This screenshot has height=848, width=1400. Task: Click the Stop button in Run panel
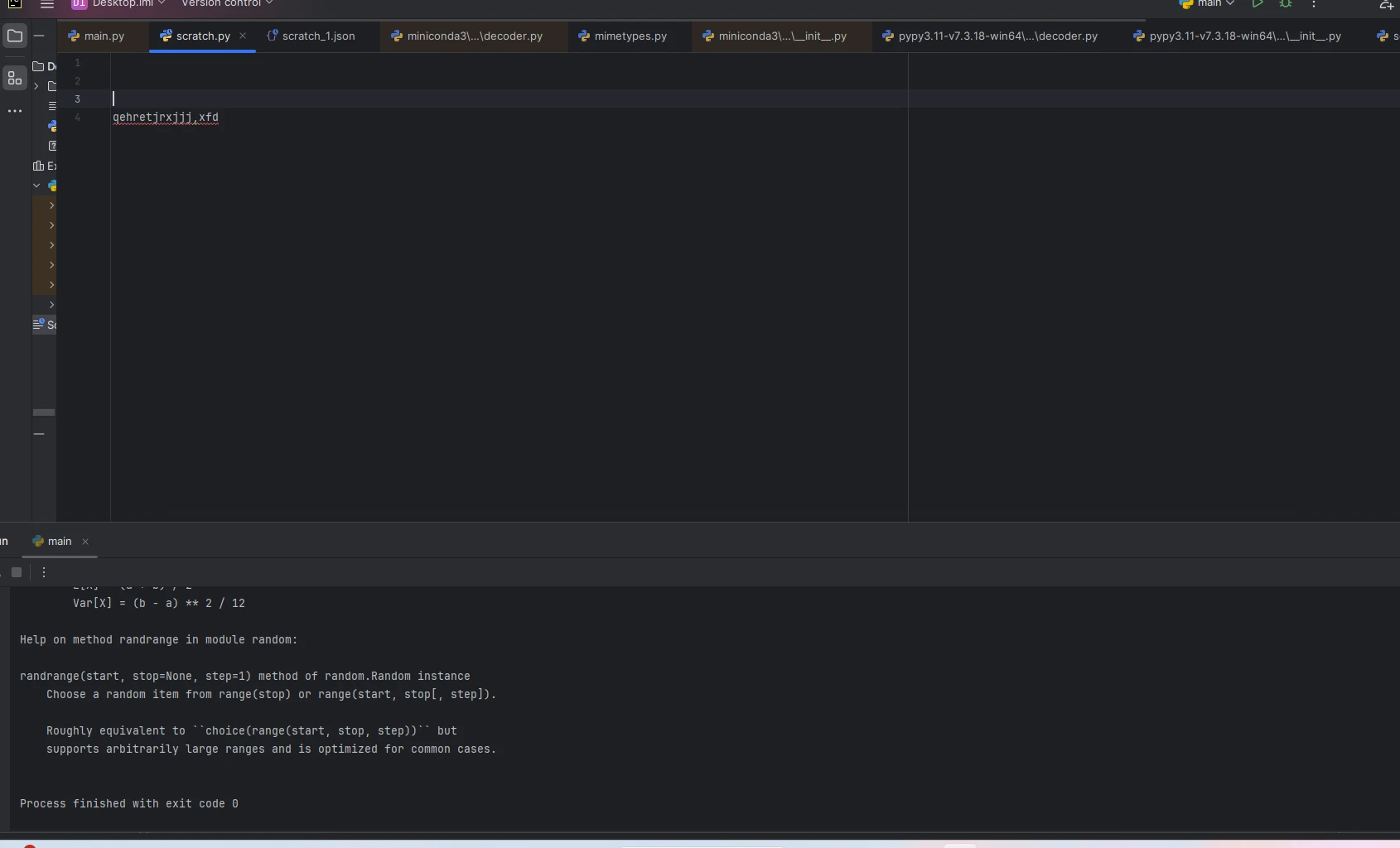(17, 572)
